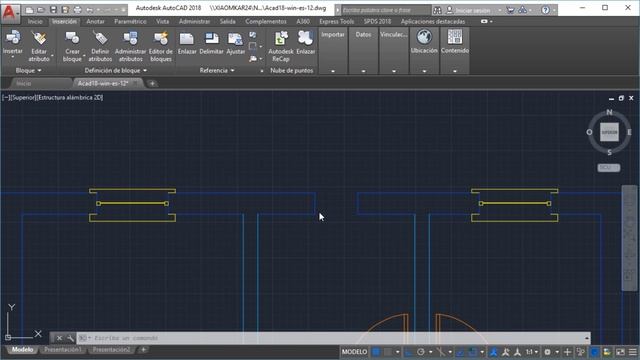Click the command line wrench customize icon
Screen dimensions: 640x360
point(70,338)
